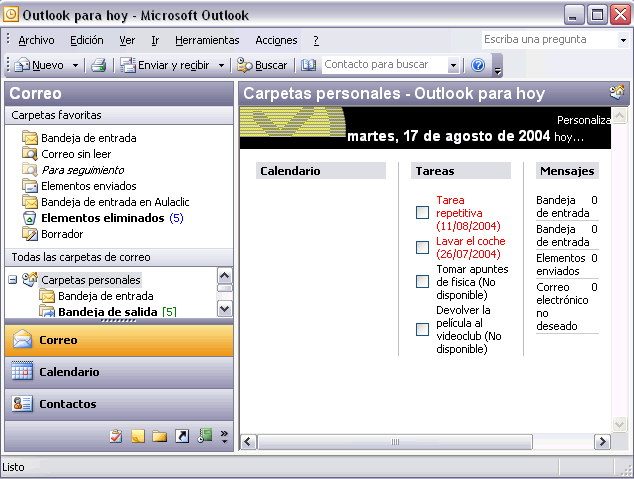Image resolution: width=634 pixels, height=479 pixels.
Task: Click the Bandeja de entrada favorite folder icon
Action: 30,138
